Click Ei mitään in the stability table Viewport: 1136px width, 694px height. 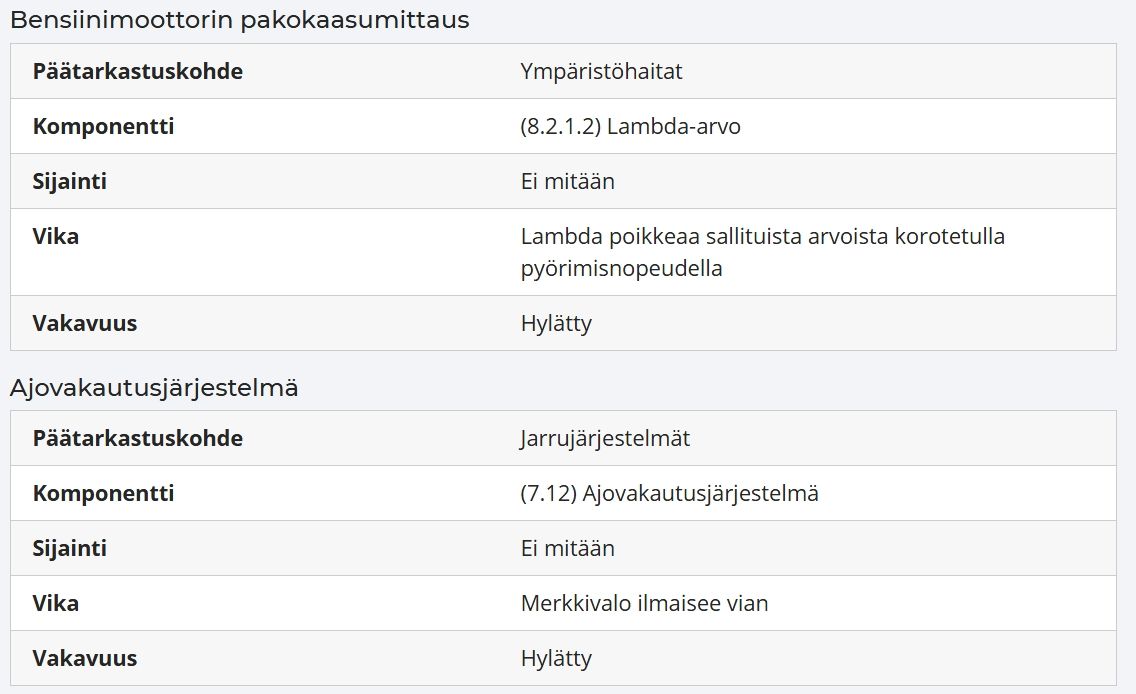tap(567, 548)
